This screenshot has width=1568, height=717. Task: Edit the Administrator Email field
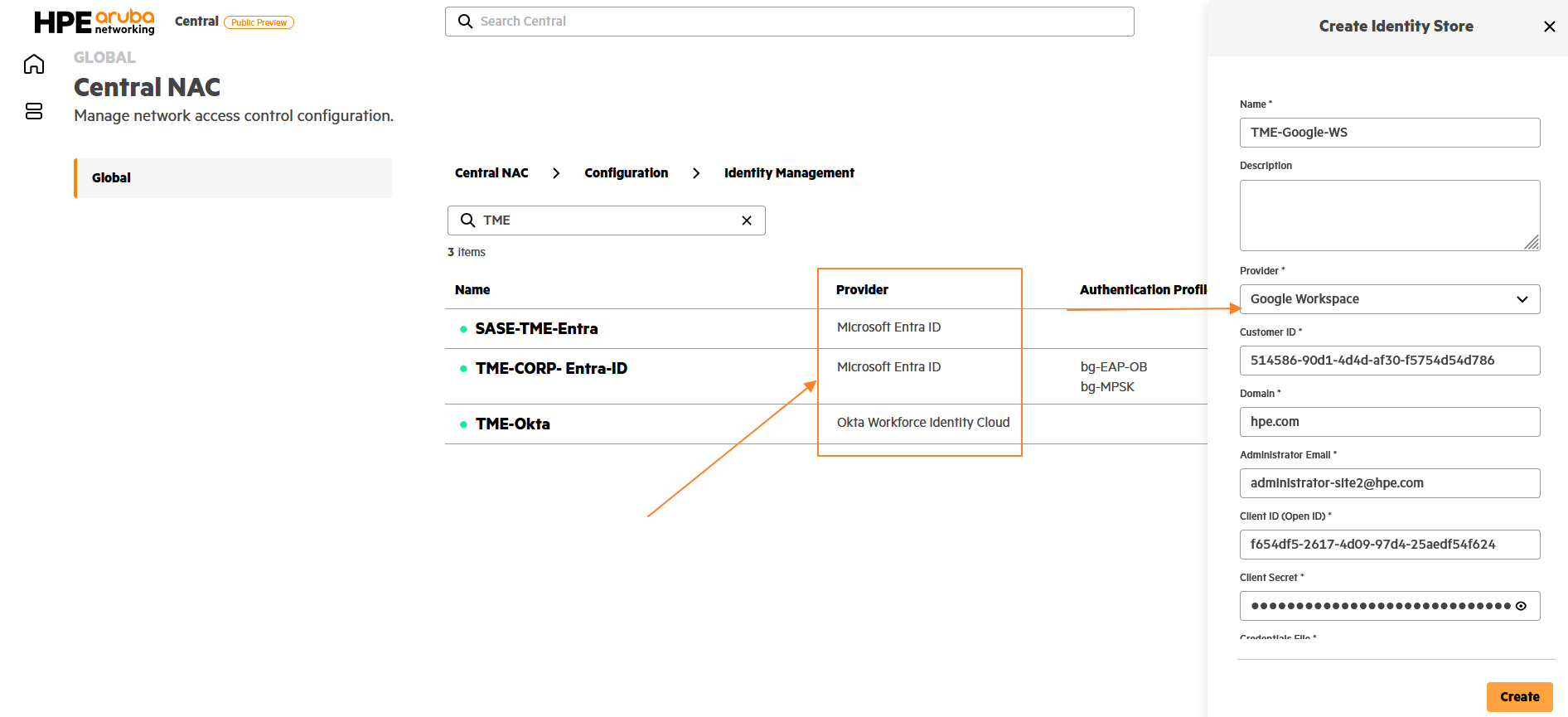click(x=1390, y=483)
